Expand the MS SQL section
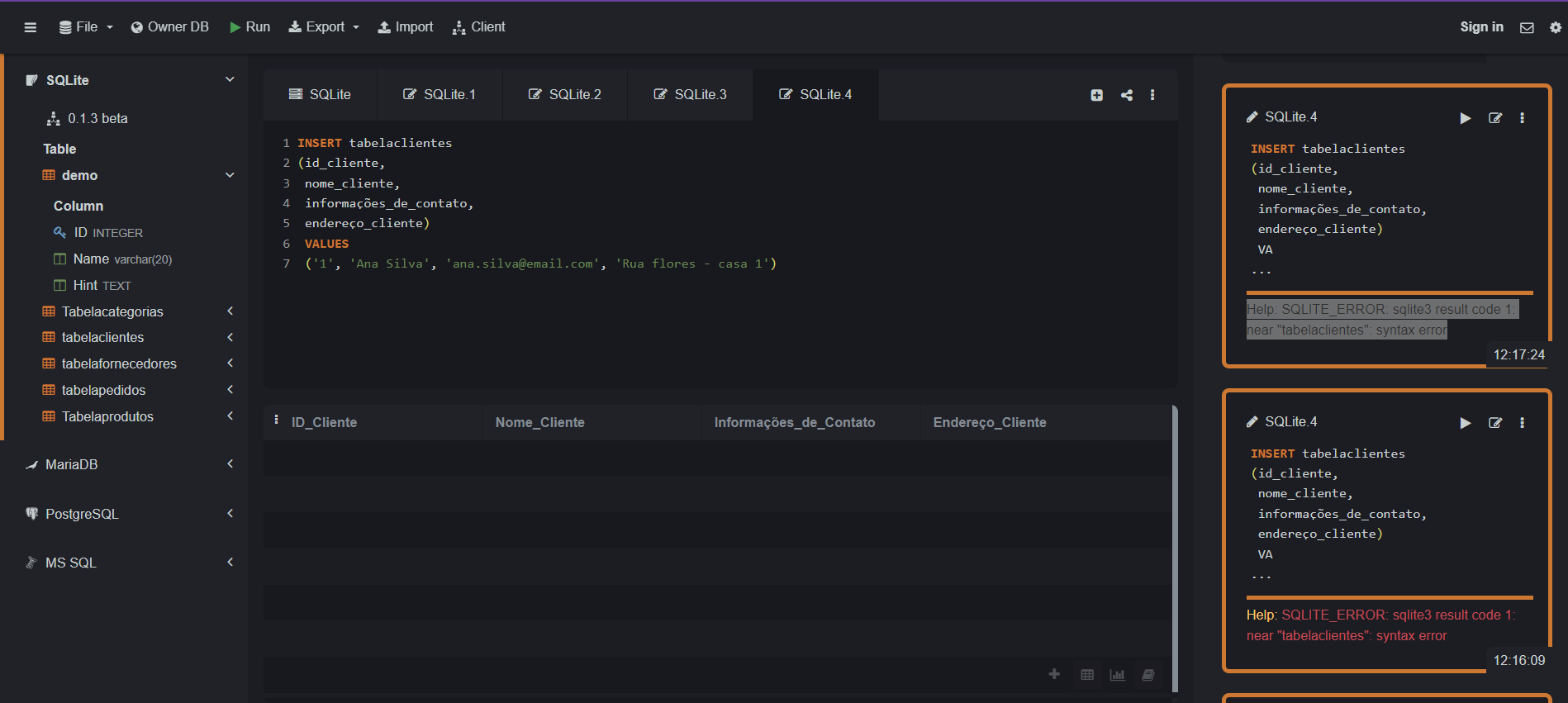Image resolution: width=1568 pixels, height=703 pixels. [x=230, y=563]
